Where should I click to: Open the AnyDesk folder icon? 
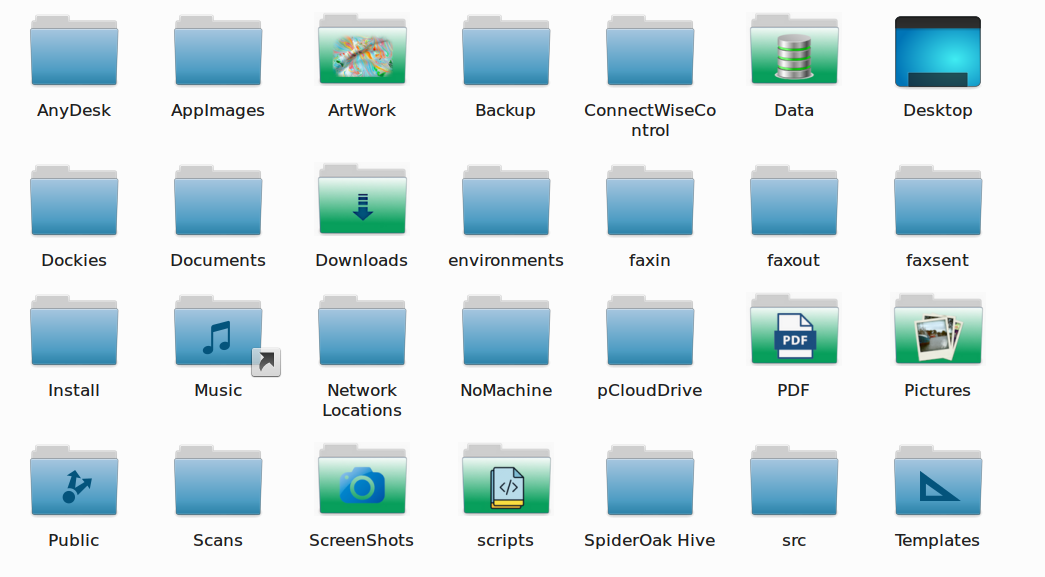click(x=74, y=51)
